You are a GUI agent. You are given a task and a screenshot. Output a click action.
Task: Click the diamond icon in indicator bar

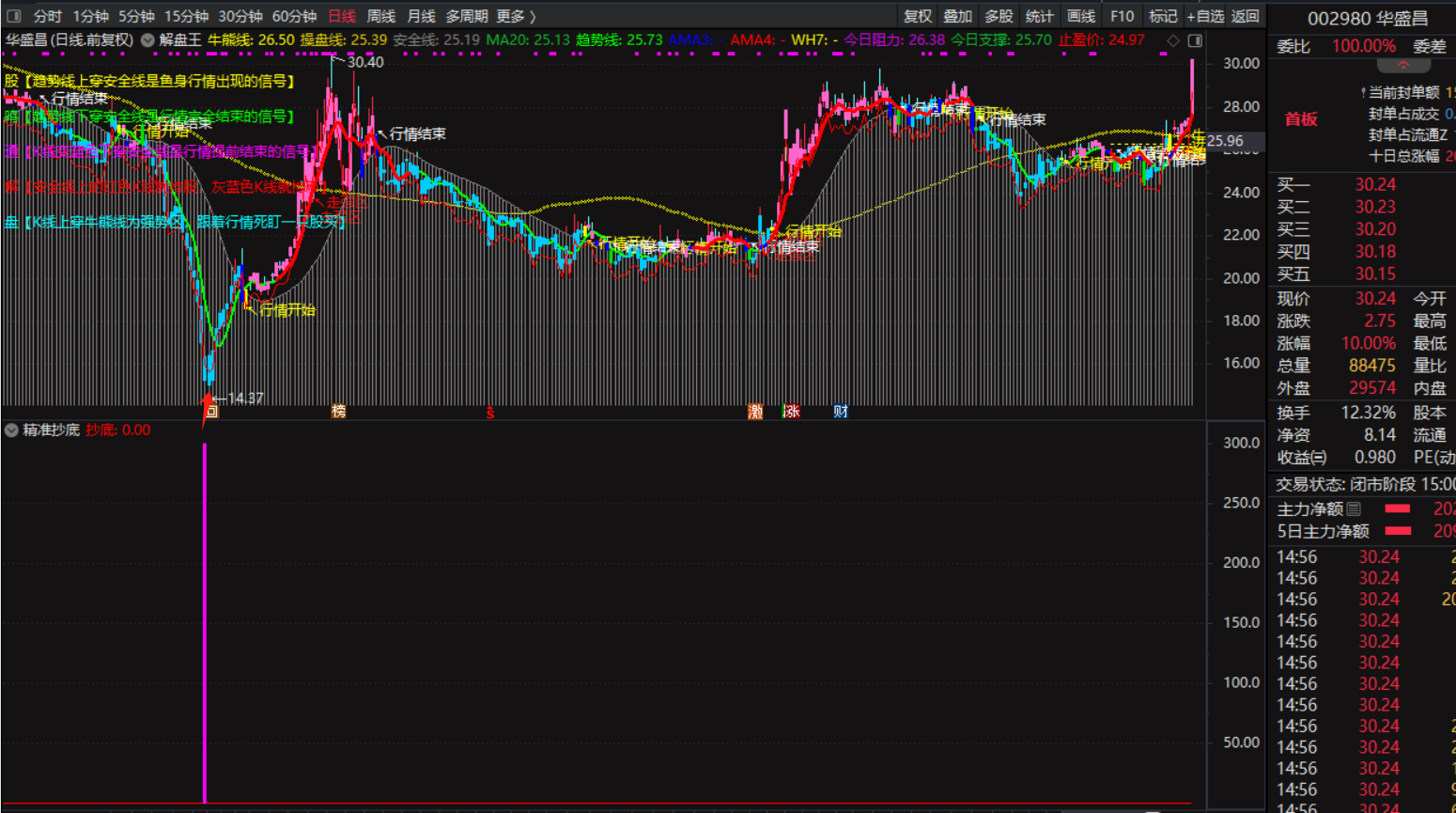1173,40
